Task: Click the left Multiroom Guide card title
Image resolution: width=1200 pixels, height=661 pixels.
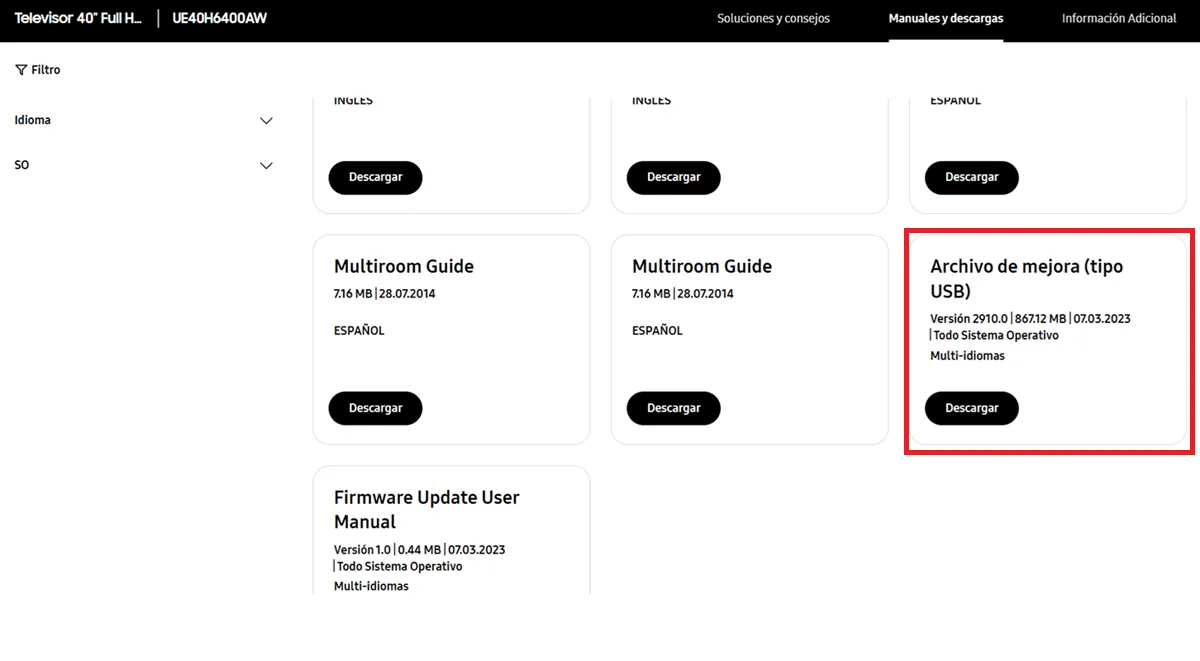Action: (x=404, y=266)
